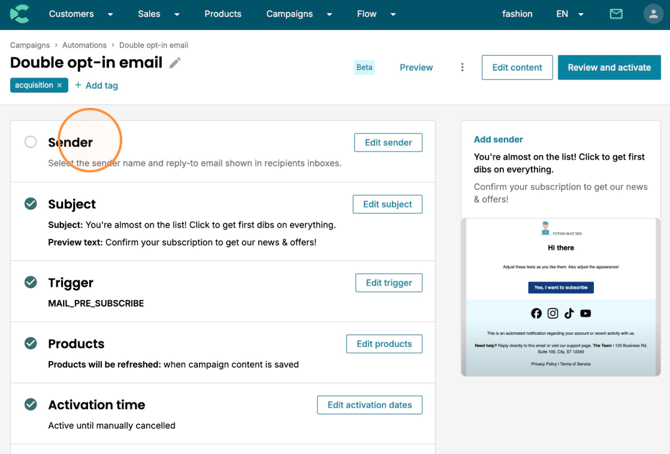
Task: Expand the Campaigns menu arrow
Action: 329,15
